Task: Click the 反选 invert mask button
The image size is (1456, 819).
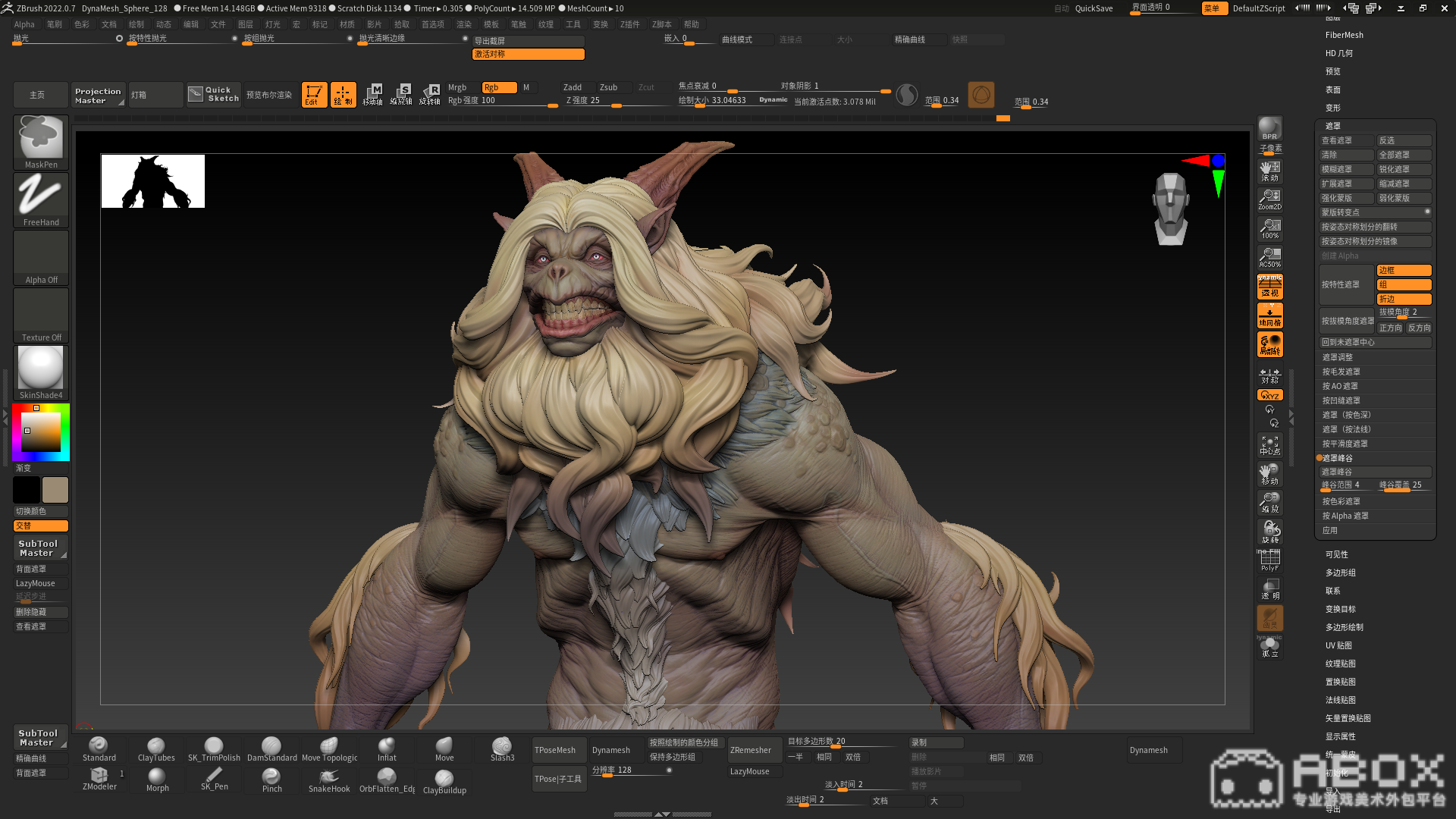Action: 1404,141
